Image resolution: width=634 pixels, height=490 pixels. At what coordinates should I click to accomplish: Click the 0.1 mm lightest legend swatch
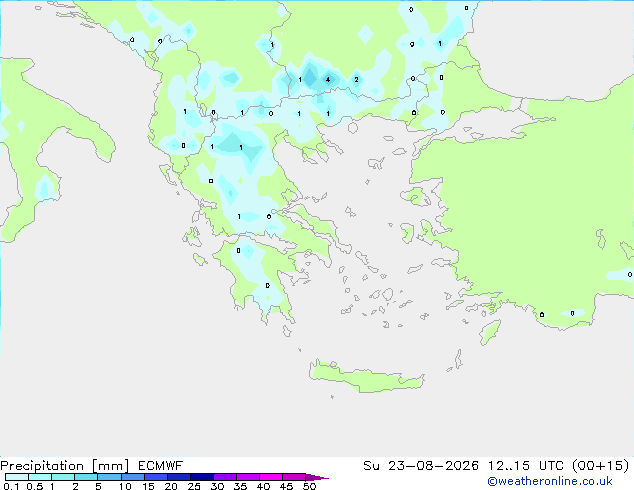(x=17, y=477)
